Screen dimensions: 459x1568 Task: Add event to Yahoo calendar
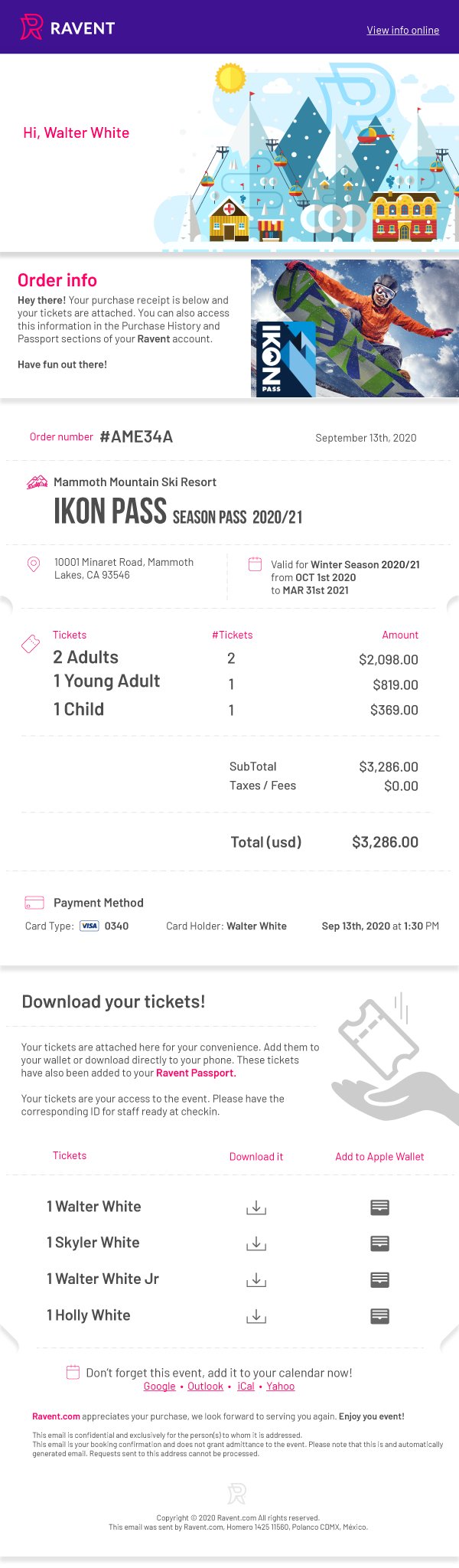(x=280, y=1387)
